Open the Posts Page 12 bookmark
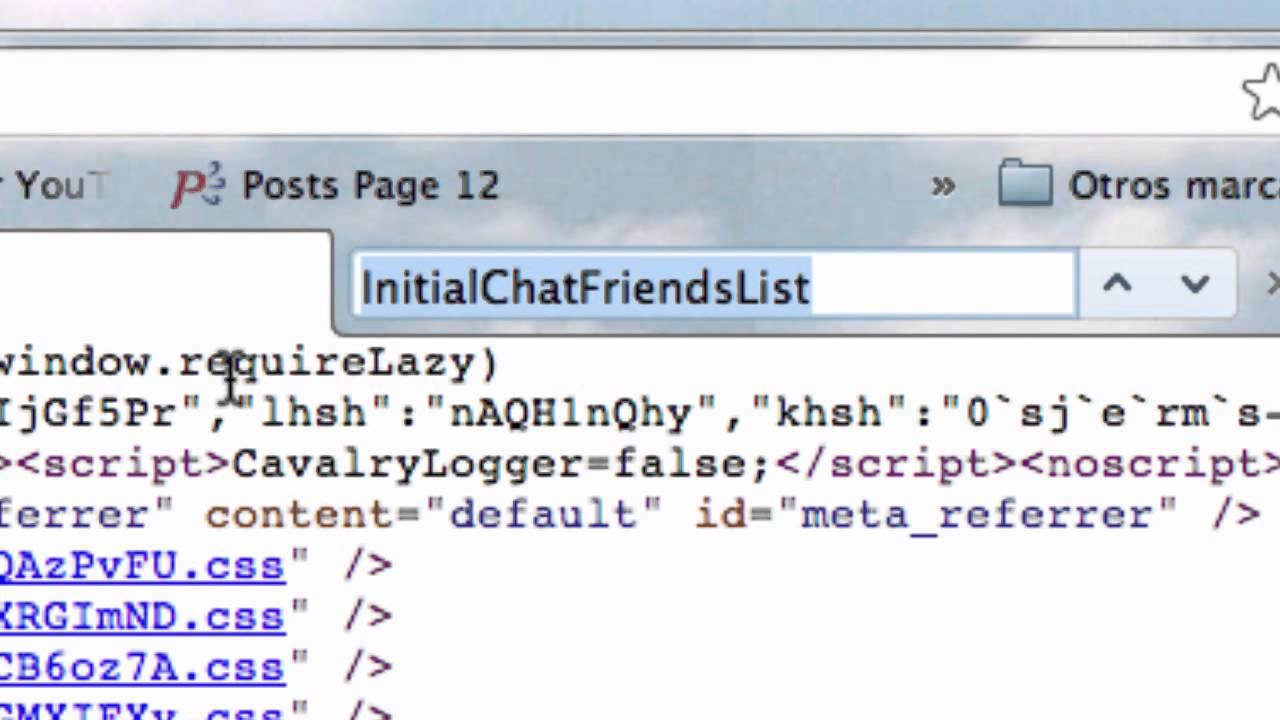Viewport: 1280px width, 720px height. click(337, 186)
